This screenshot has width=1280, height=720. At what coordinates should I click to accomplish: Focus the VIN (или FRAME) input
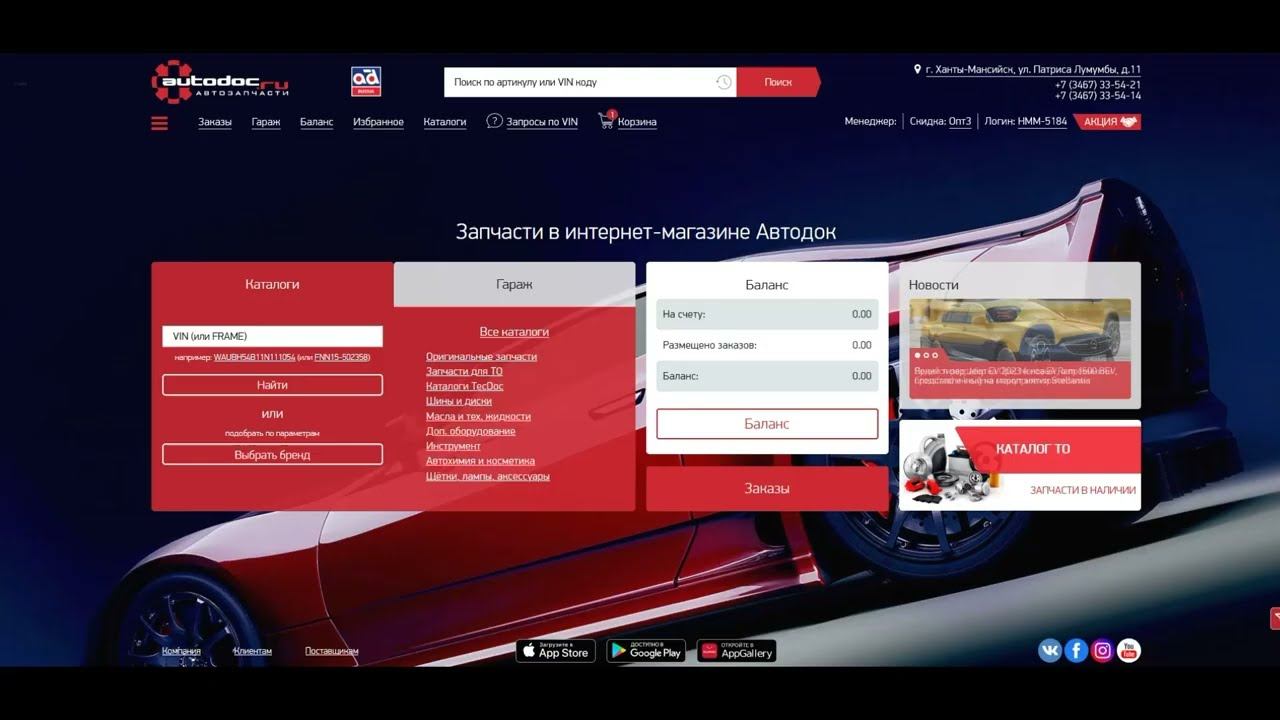click(x=272, y=336)
